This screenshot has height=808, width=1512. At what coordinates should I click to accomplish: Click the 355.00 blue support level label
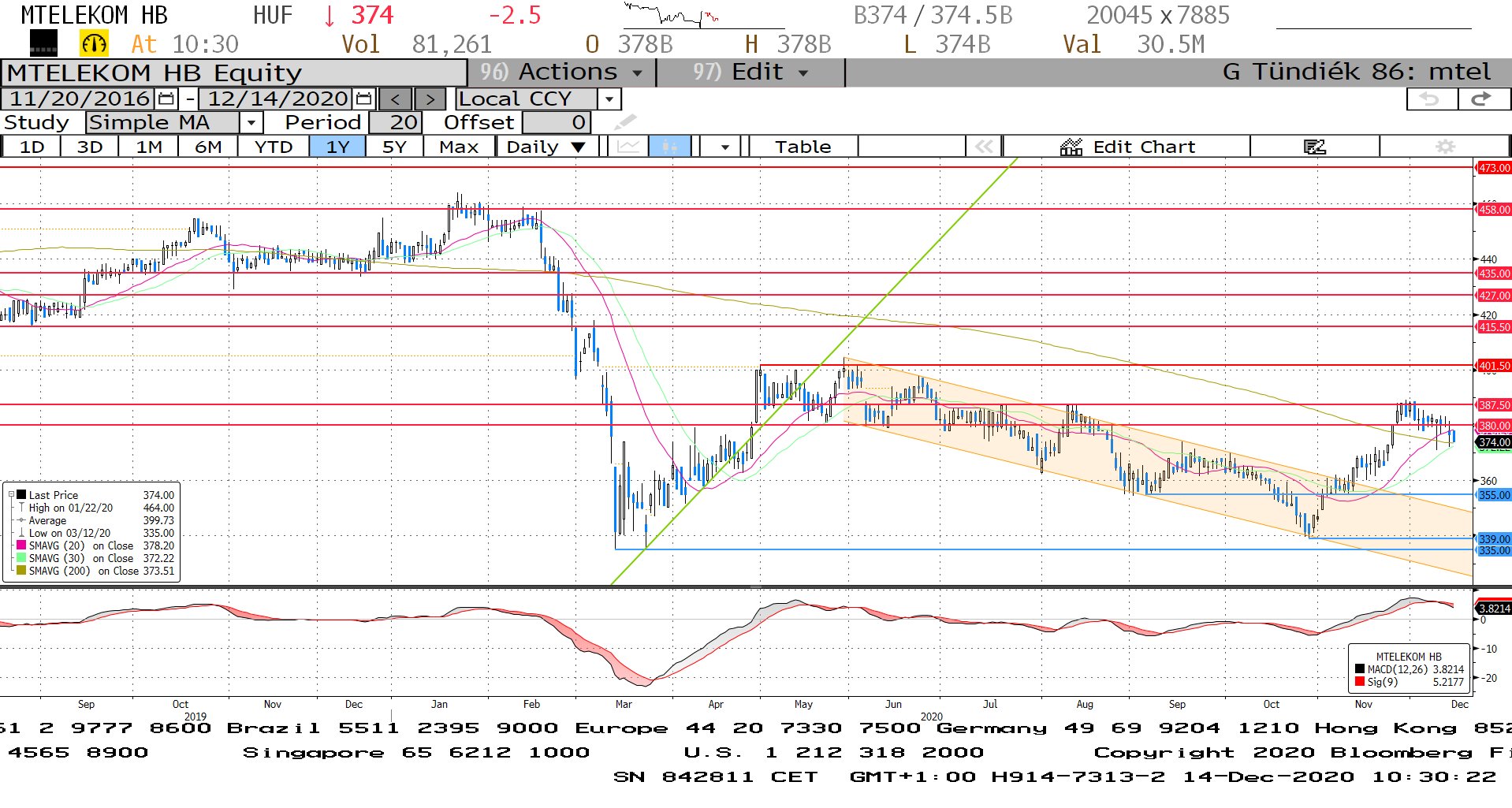pos(1494,495)
